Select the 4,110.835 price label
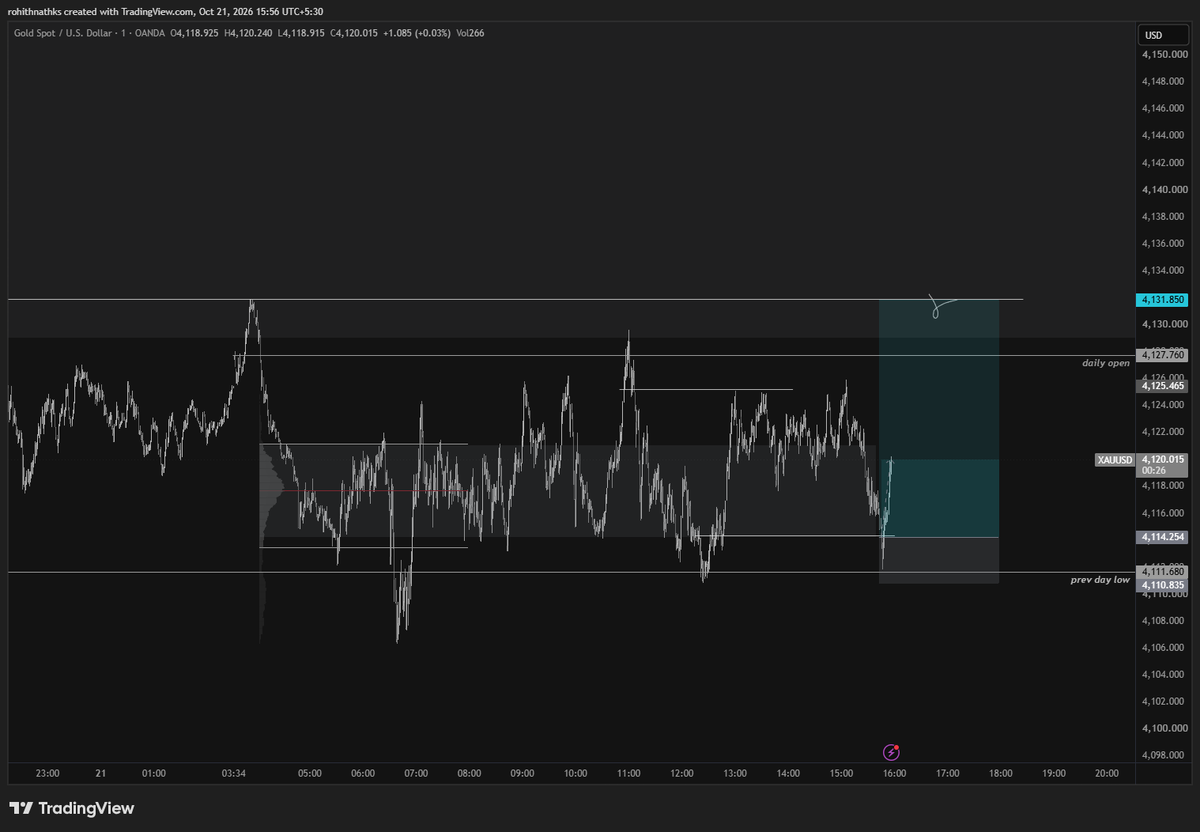Image resolution: width=1200 pixels, height=832 pixels. tap(1163, 584)
